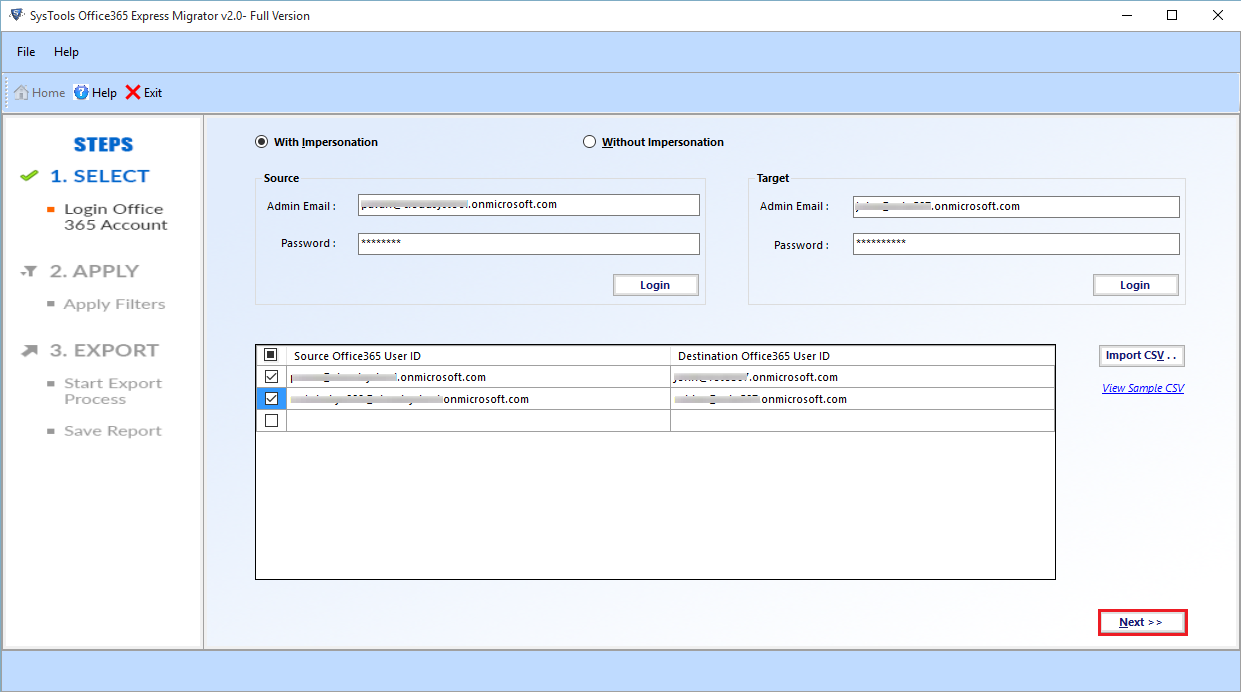Click second row source user ID cell
The image size is (1241, 692).
coord(478,399)
